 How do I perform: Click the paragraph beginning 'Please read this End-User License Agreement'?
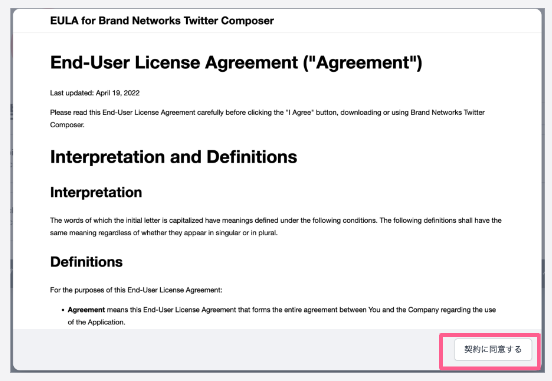[x=268, y=119]
